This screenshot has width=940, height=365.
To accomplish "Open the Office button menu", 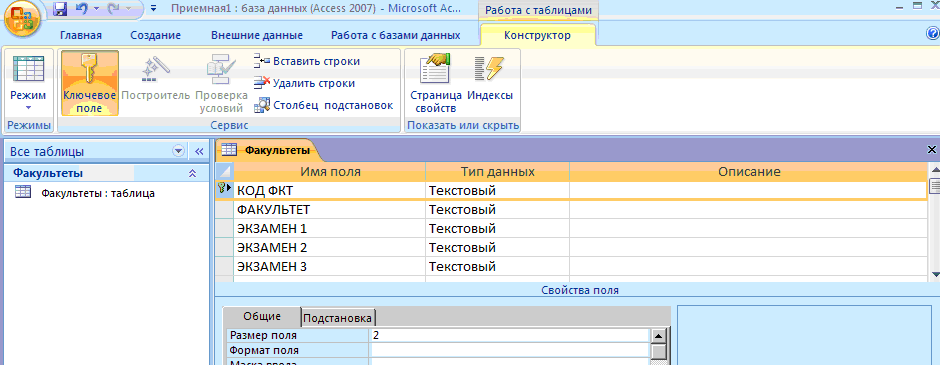I will tap(22, 19).
